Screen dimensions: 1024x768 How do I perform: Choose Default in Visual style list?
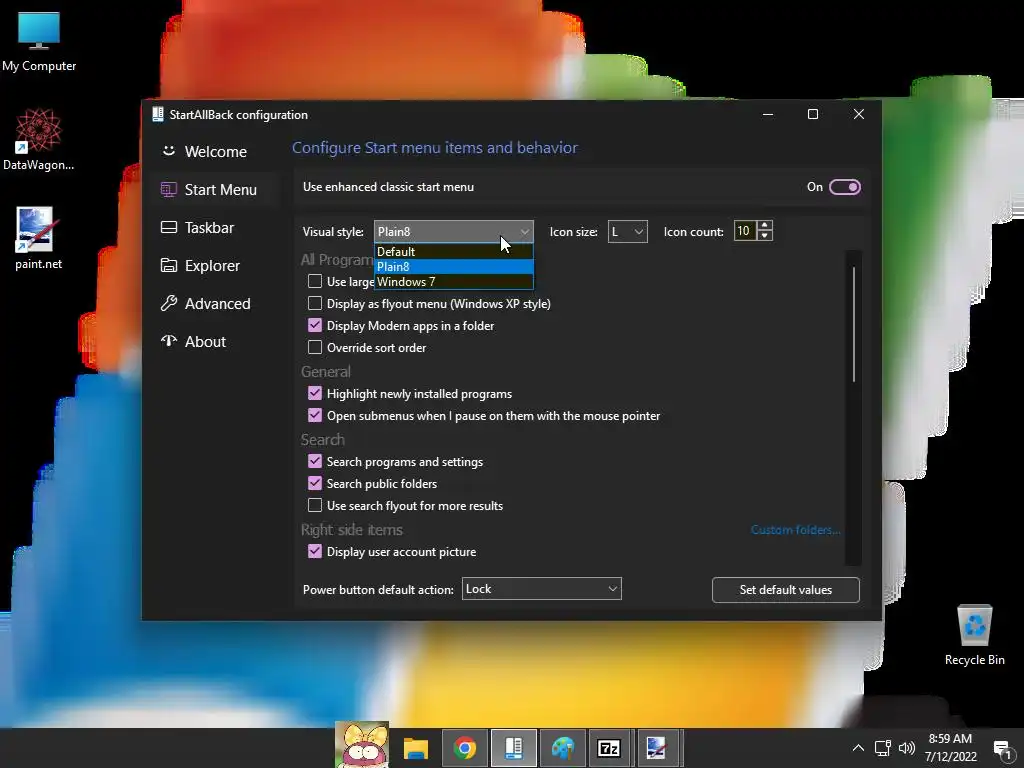453,251
